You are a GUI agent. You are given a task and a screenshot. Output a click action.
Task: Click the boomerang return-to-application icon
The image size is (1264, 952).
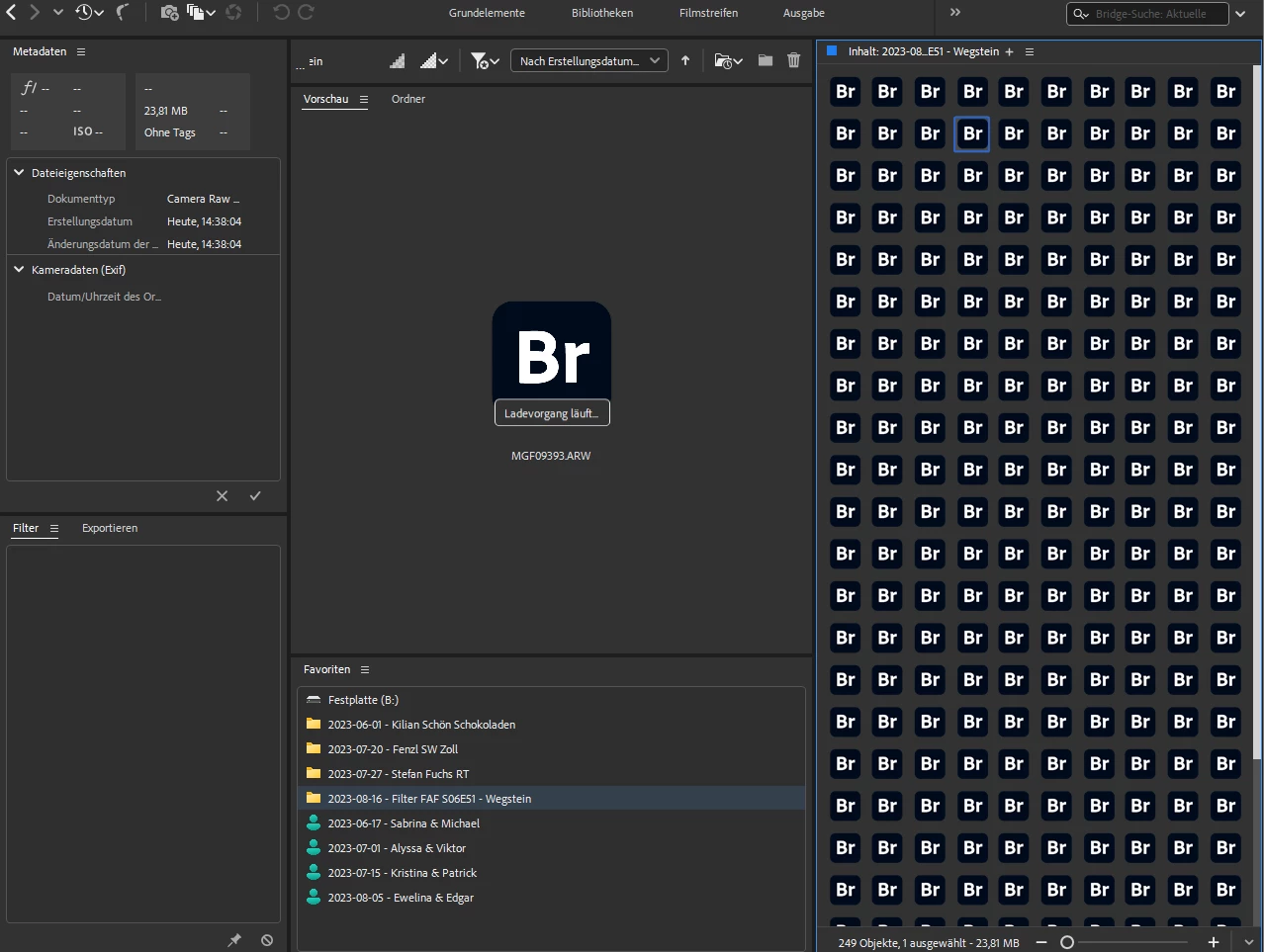coord(123,13)
